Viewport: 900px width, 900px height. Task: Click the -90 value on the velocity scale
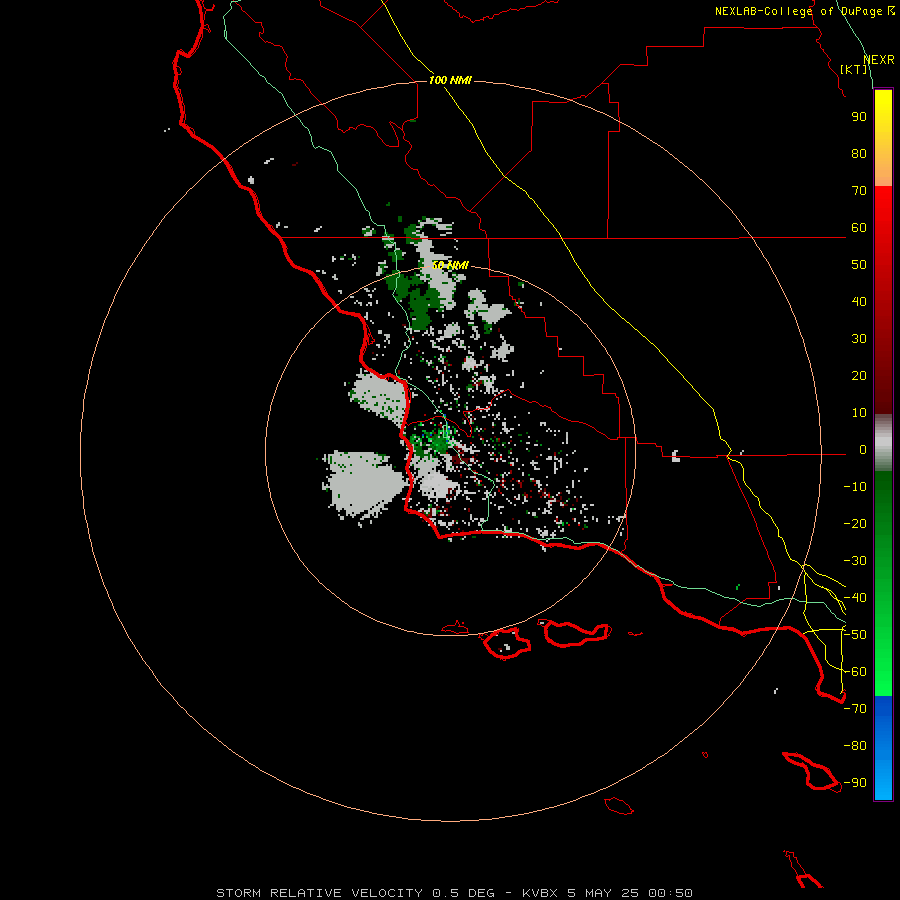point(855,783)
